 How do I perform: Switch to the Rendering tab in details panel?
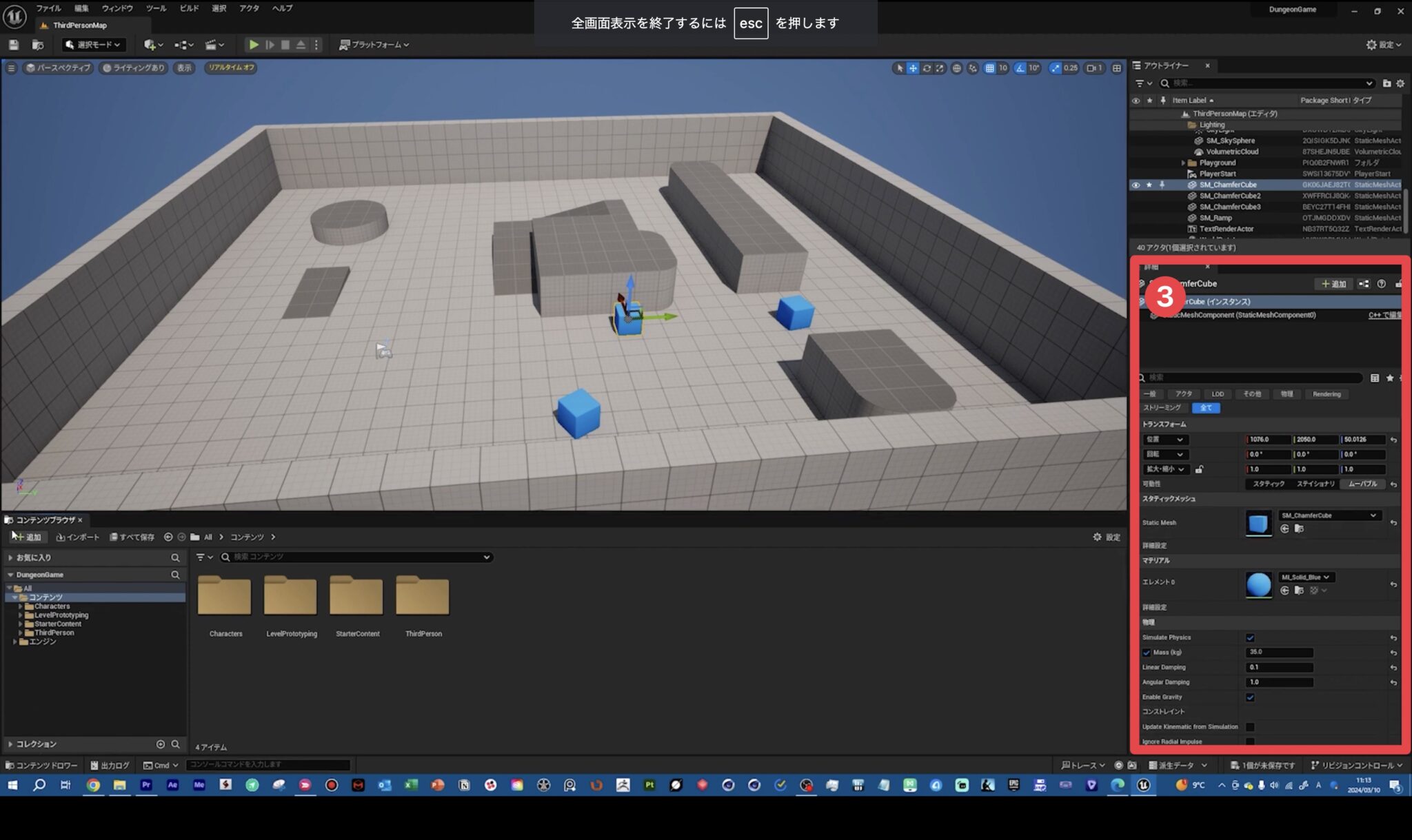[1327, 393]
